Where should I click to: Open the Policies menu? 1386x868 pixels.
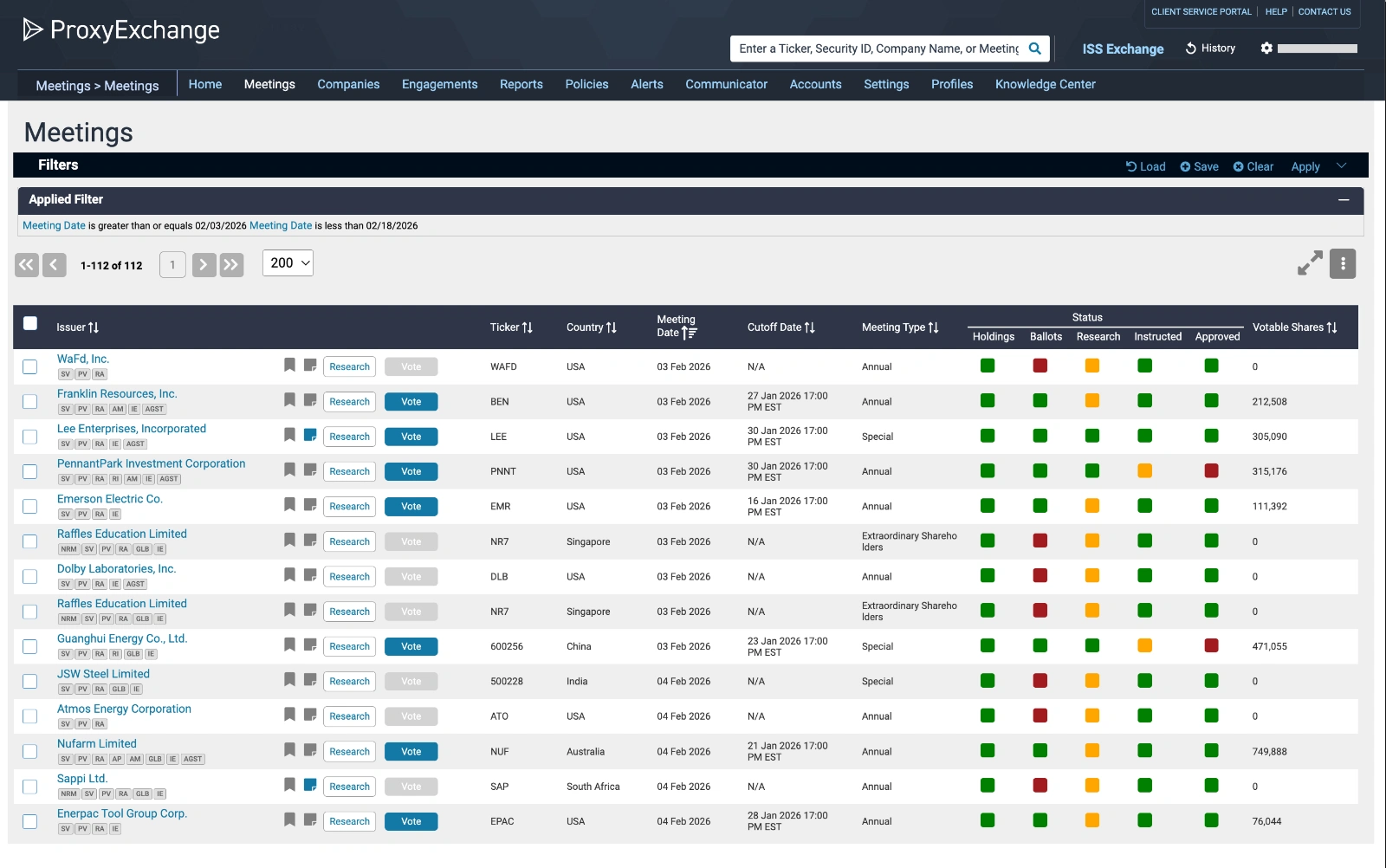pyautogui.click(x=587, y=84)
